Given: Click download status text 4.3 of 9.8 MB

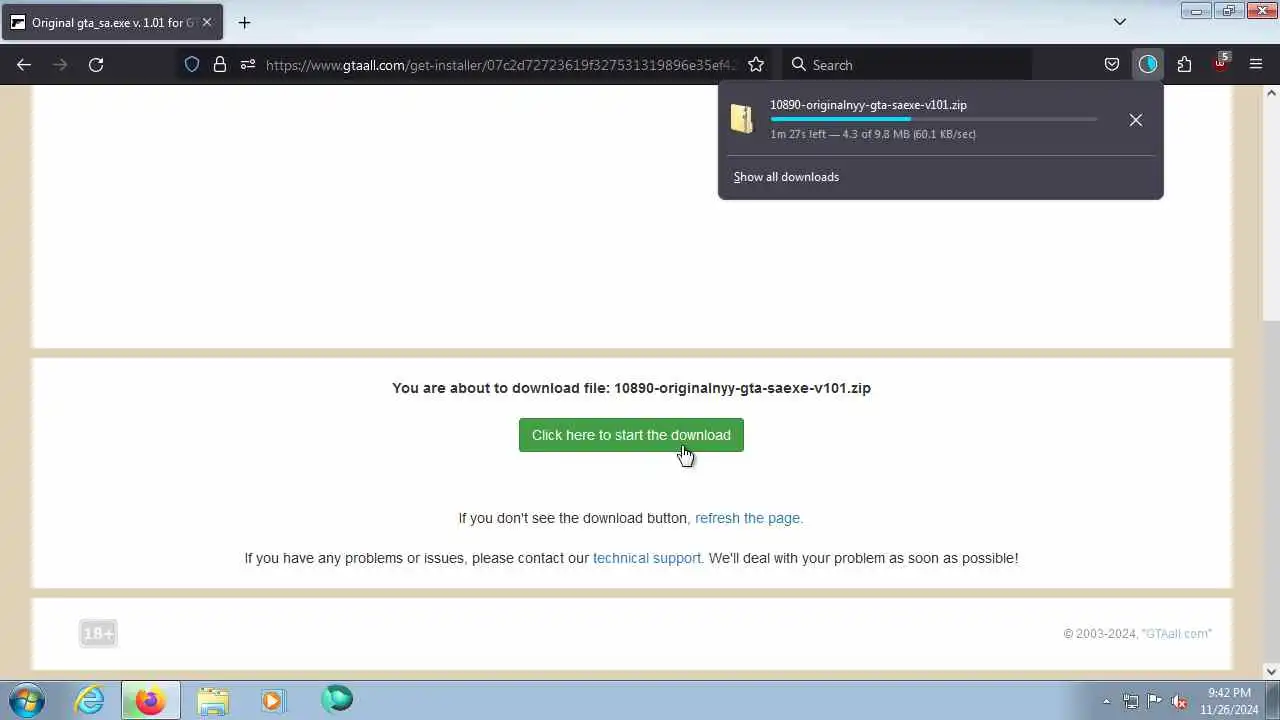Looking at the screenshot, I should [x=873, y=134].
